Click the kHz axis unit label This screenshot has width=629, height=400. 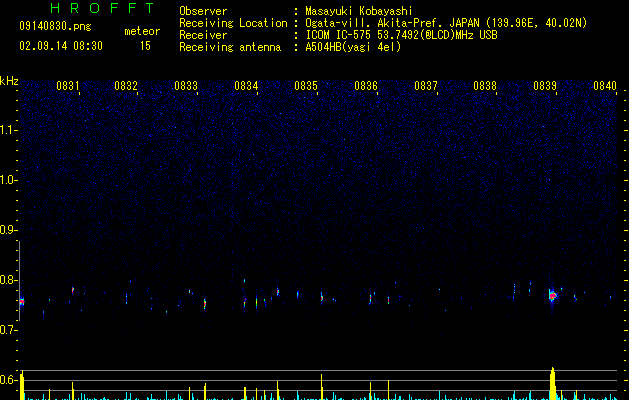tap(9, 81)
